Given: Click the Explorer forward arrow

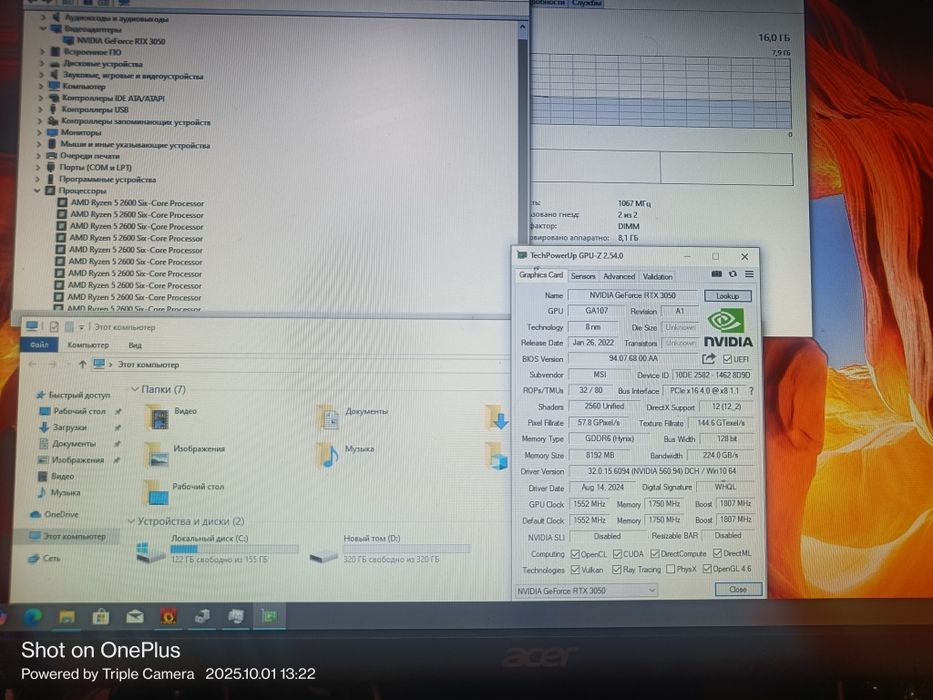Looking at the screenshot, I should tap(52, 364).
